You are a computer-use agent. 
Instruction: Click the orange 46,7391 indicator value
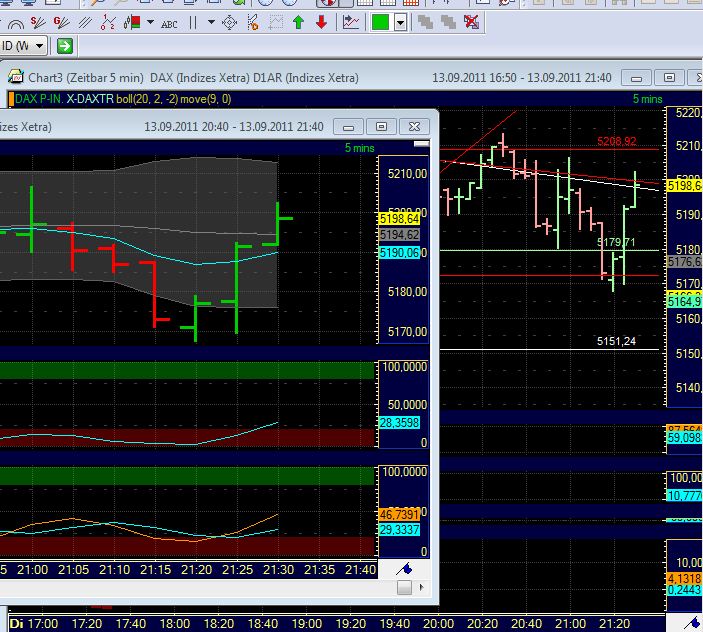pos(399,514)
